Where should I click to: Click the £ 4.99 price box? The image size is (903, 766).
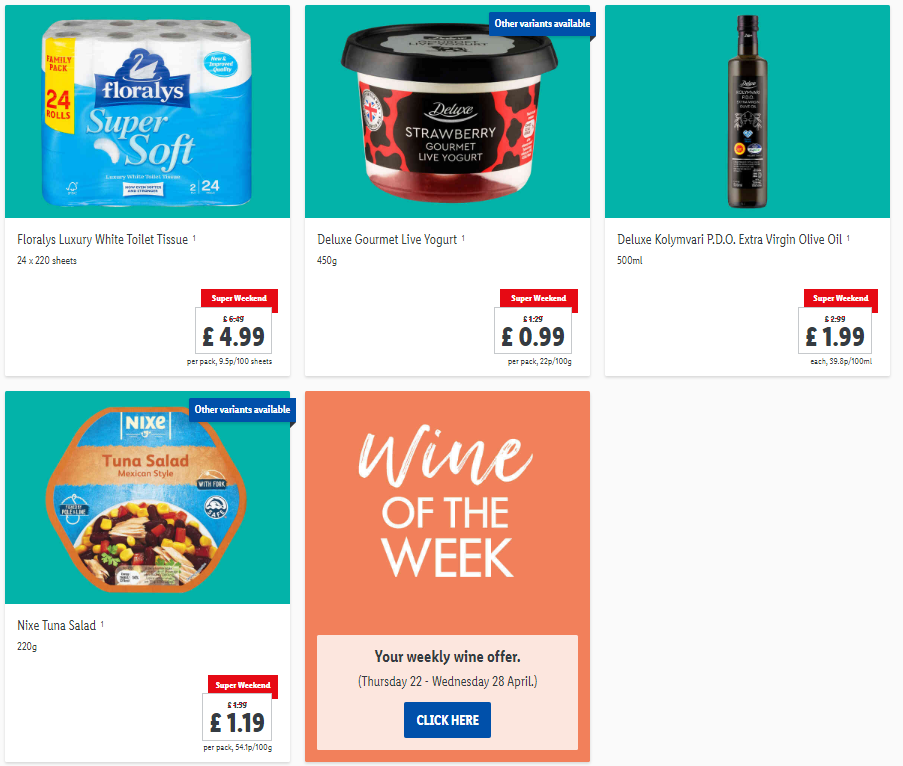coord(233,331)
